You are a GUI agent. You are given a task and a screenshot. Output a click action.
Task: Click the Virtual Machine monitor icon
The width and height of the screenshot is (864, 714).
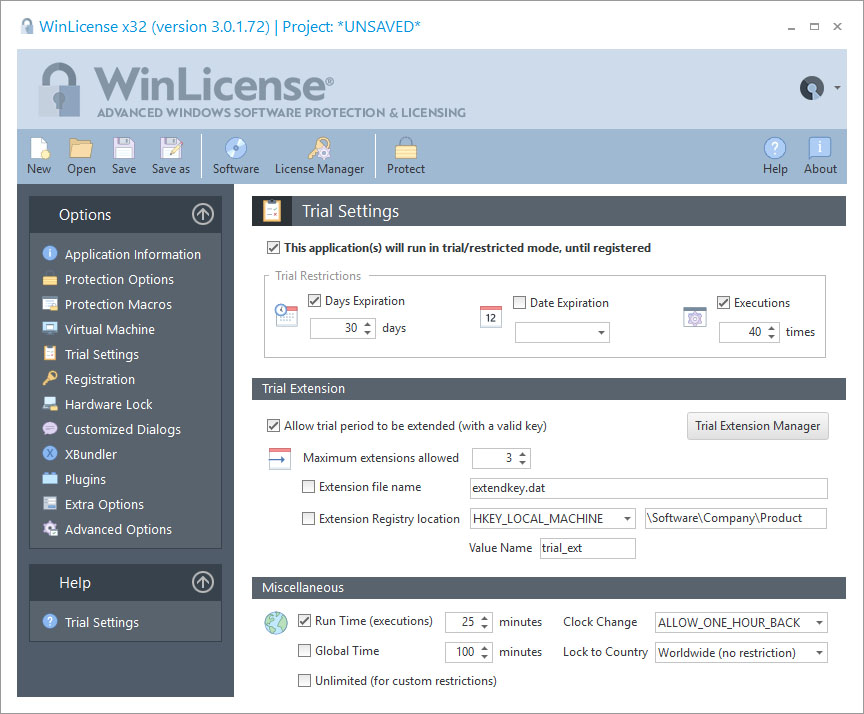point(50,329)
